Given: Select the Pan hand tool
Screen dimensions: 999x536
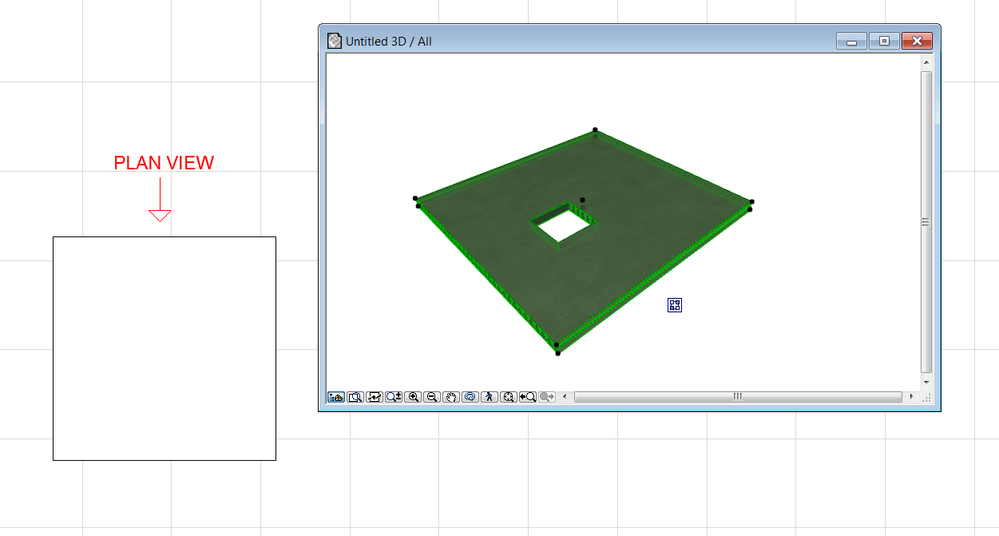Looking at the screenshot, I should 451,397.
